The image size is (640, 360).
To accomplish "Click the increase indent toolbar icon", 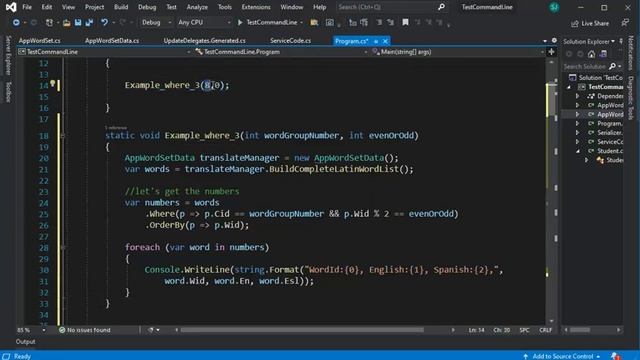I will [x=391, y=22].
